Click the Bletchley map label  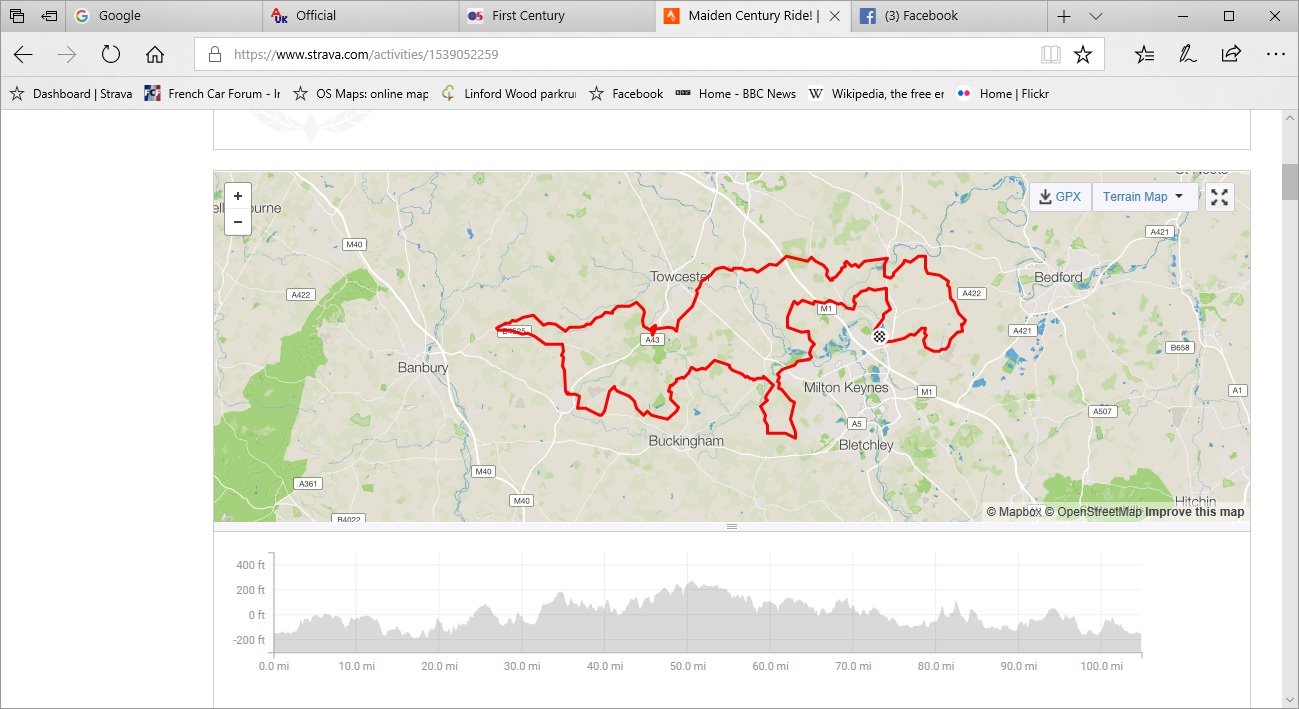866,445
